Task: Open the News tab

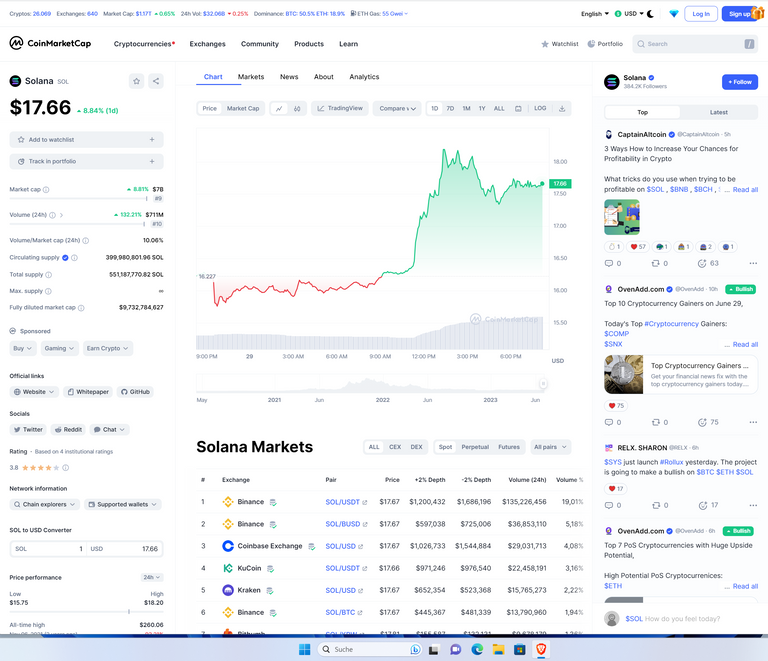Action: pos(289,77)
